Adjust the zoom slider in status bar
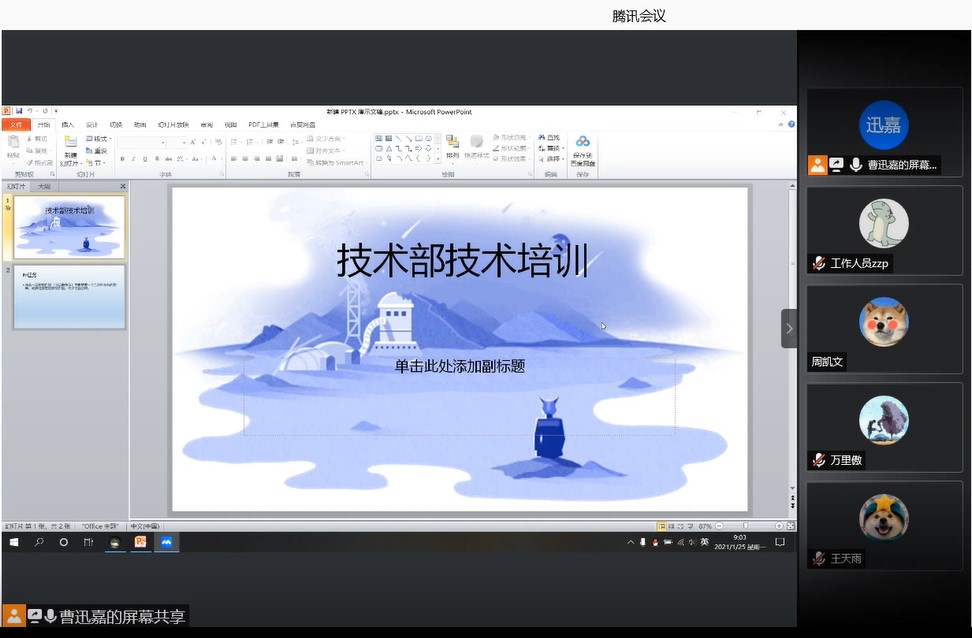Viewport: 972px width, 638px height. [745, 525]
